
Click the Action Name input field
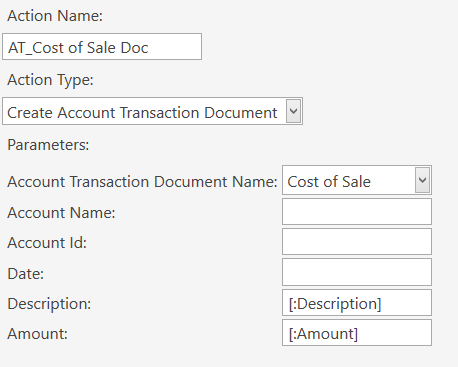point(102,46)
